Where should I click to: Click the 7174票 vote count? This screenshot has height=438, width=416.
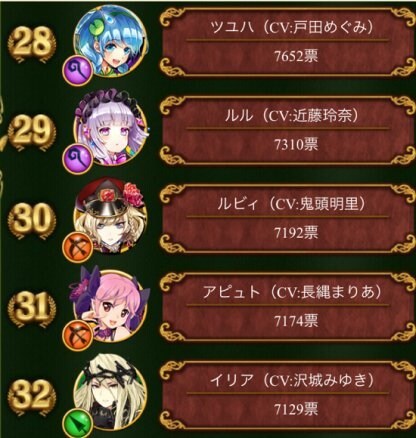[296, 321]
